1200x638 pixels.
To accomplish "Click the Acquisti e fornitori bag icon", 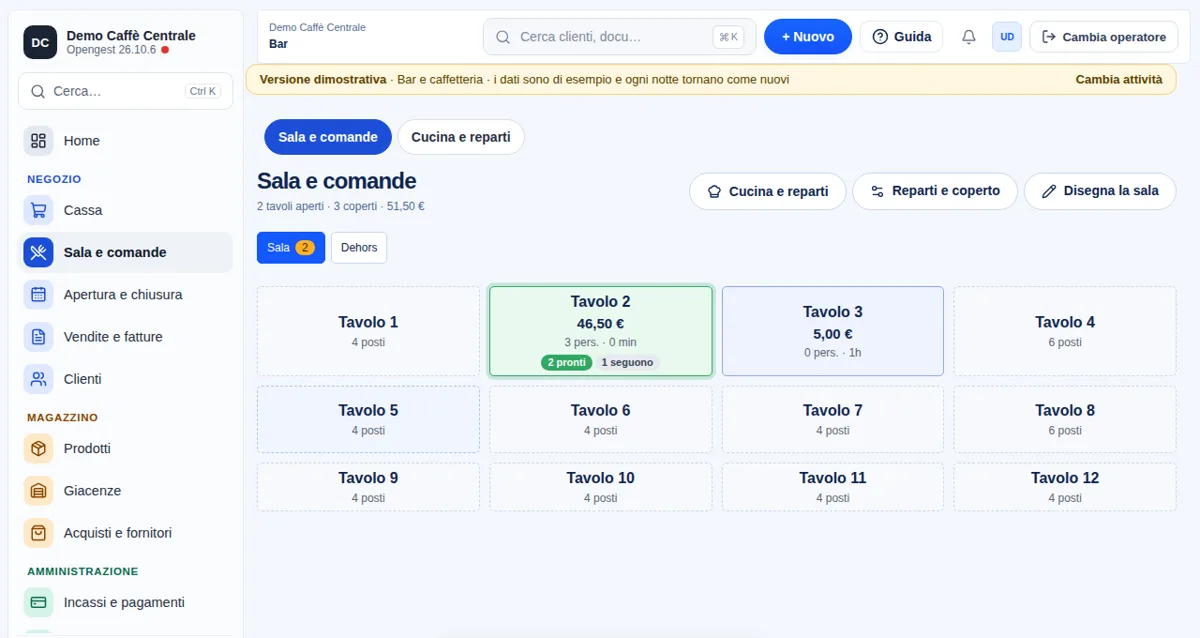I will [x=38, y=533].
